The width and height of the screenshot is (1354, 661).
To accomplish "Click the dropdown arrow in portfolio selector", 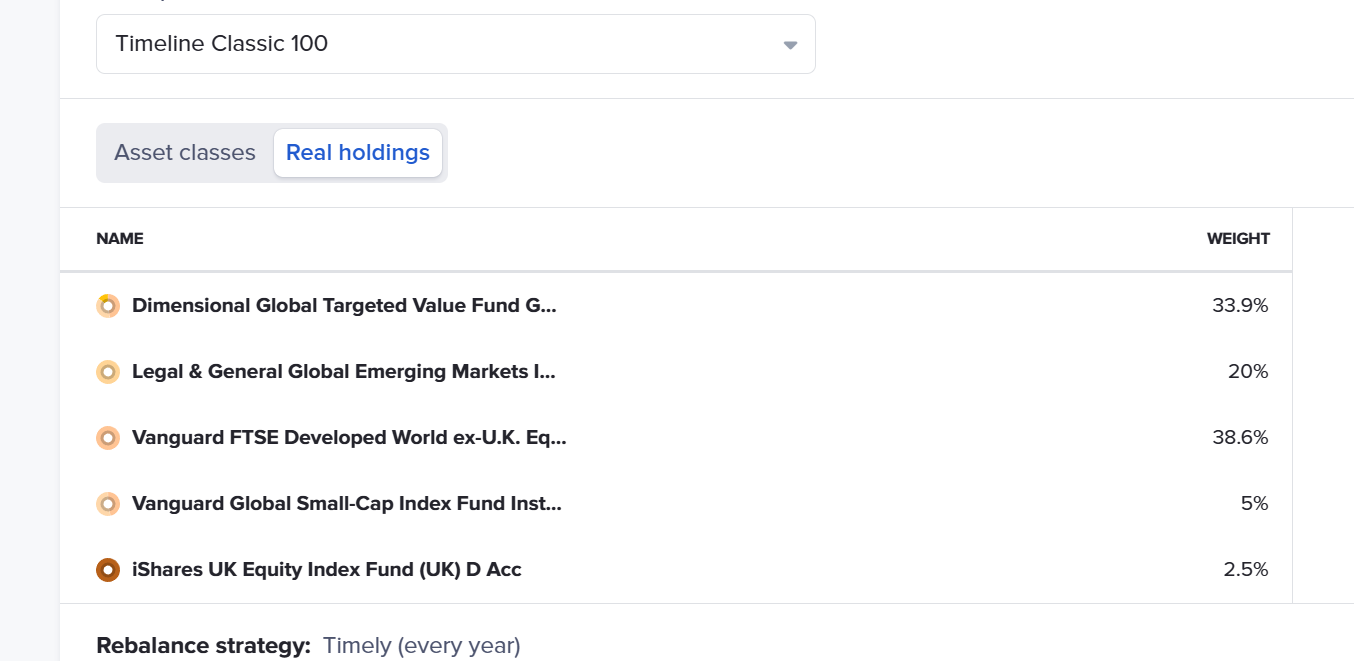I will tap(790, 45).
